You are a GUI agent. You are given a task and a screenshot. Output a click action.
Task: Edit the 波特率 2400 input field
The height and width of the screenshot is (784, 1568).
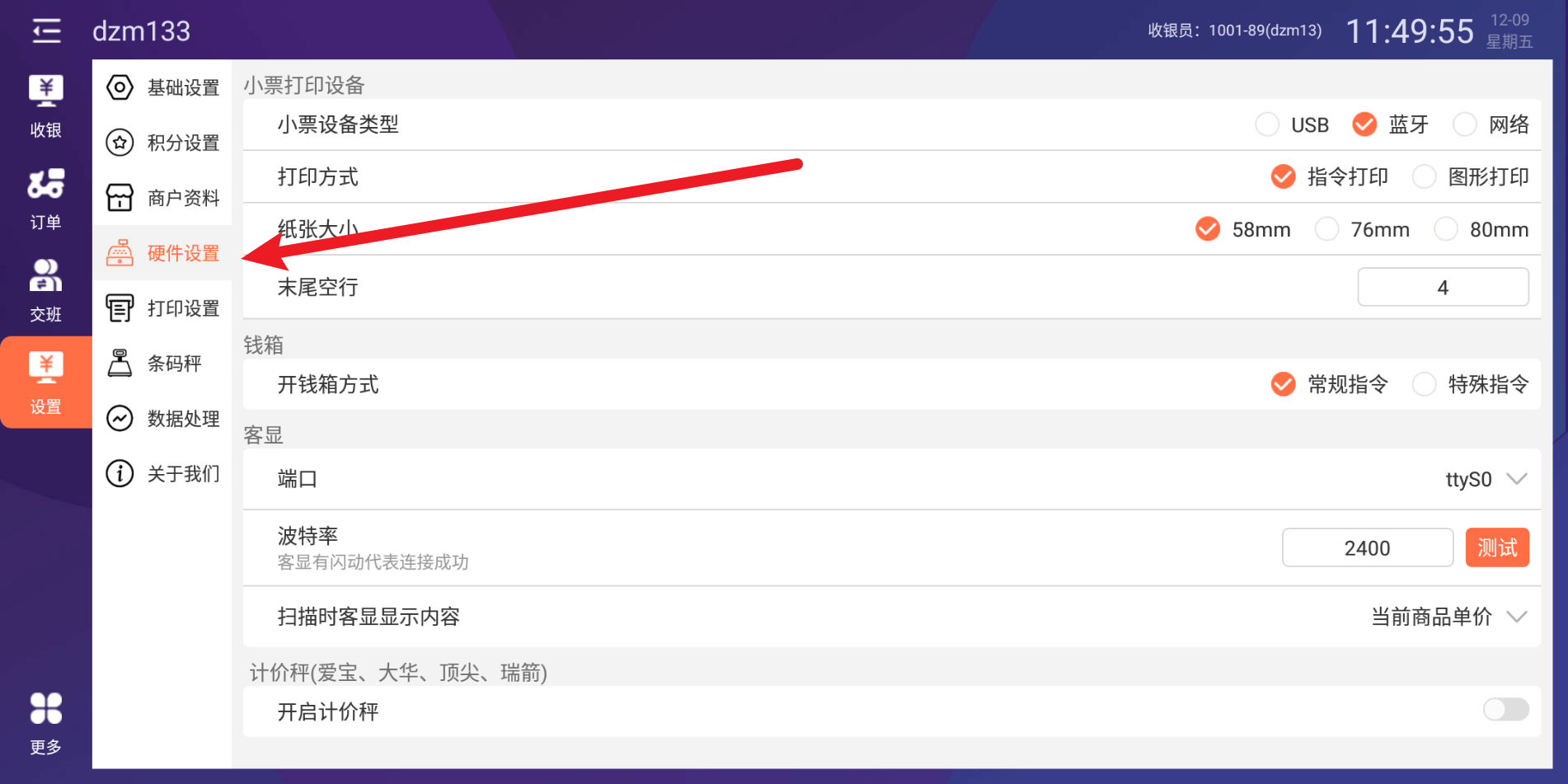tap(1368, 547)
